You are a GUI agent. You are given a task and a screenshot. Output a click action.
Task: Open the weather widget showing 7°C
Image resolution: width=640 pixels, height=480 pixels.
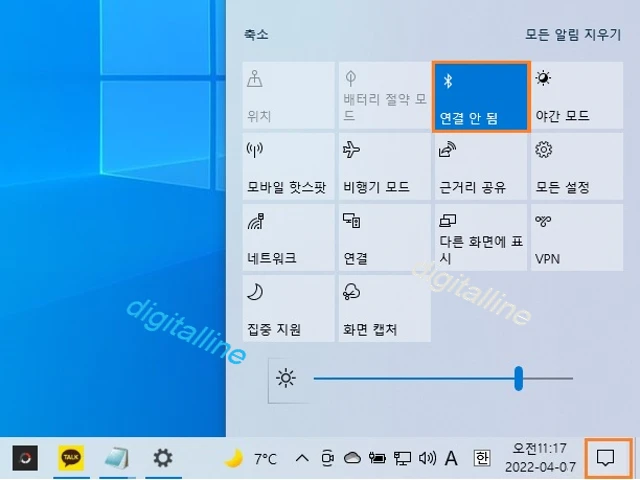(x=251, y=458)
